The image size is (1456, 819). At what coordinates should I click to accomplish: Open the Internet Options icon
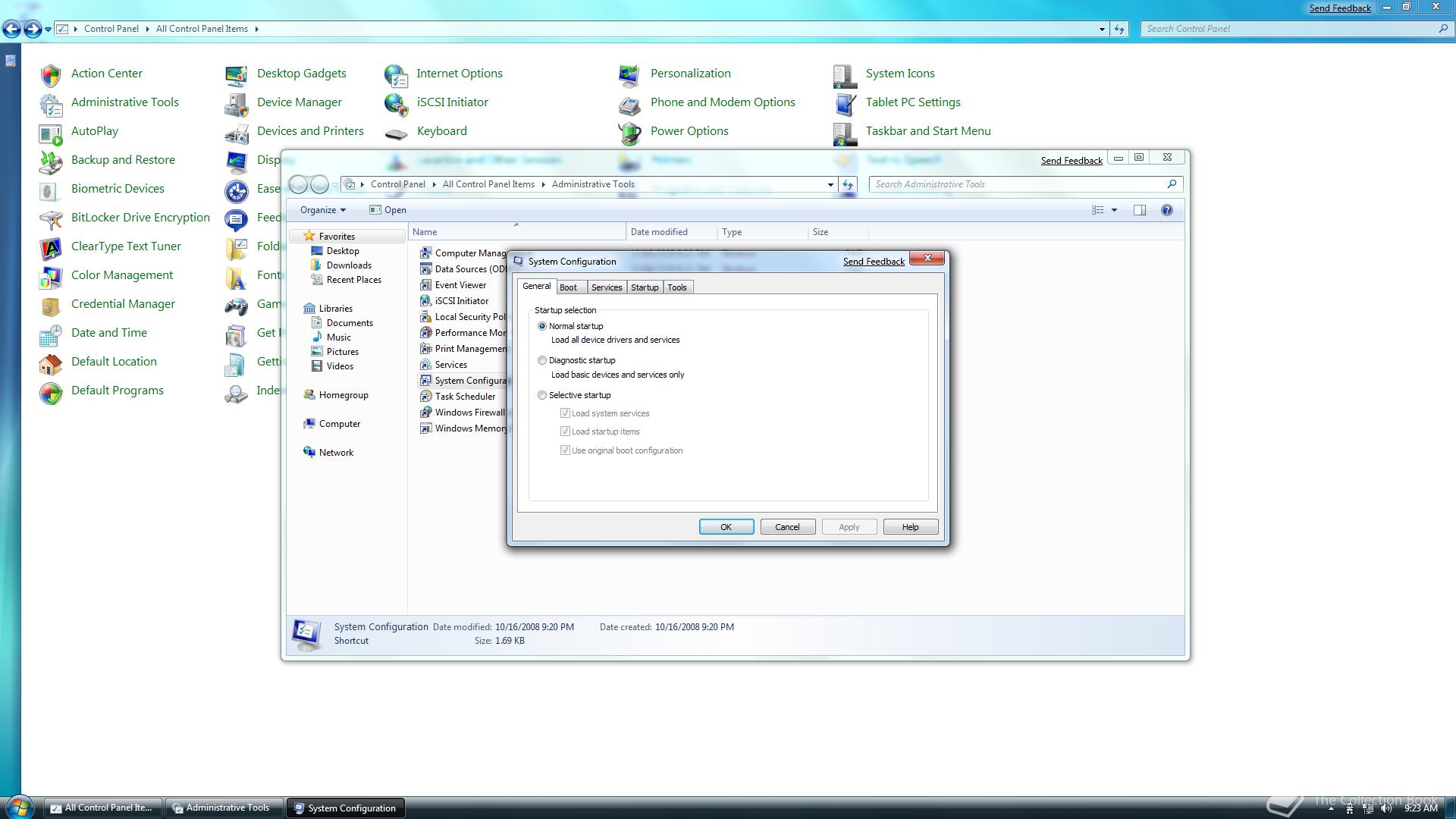pyautogui.click(x=396, y=74)
